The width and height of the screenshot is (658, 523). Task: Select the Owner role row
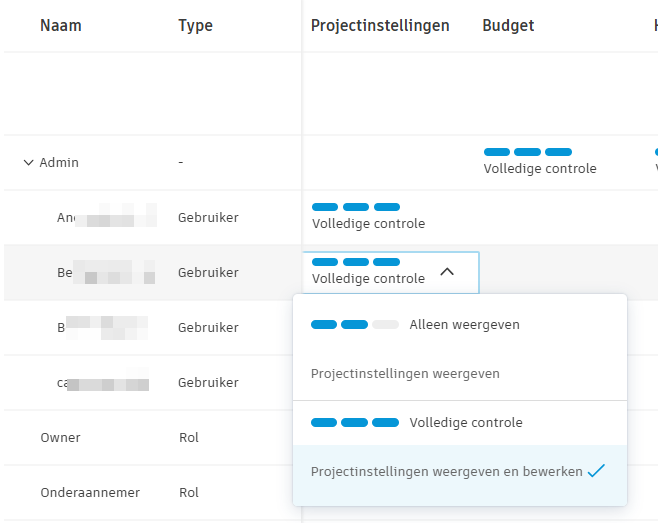[60, 438]
